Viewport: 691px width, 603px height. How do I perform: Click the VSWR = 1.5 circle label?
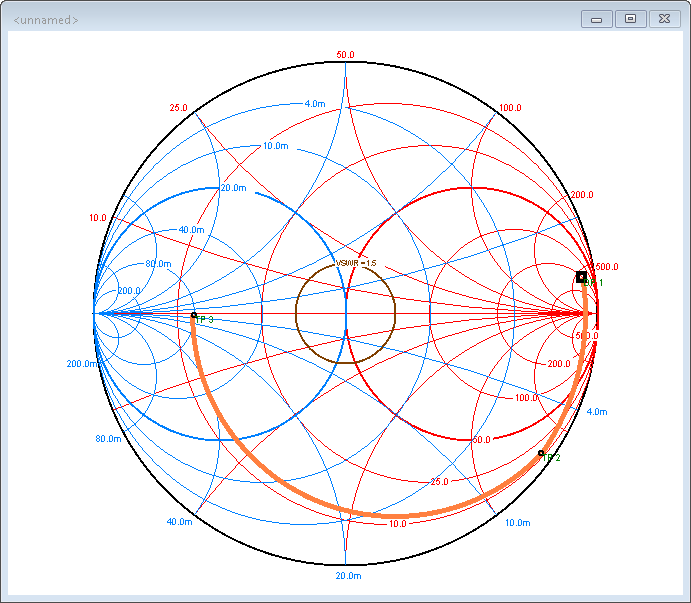pyautogui.click(x=356, y=263)
